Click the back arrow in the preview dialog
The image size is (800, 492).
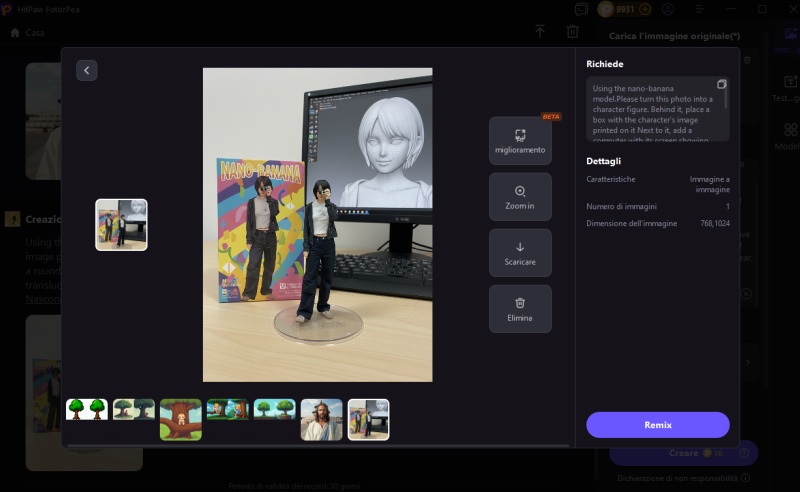pyautogui.click(x=87, y=70)
